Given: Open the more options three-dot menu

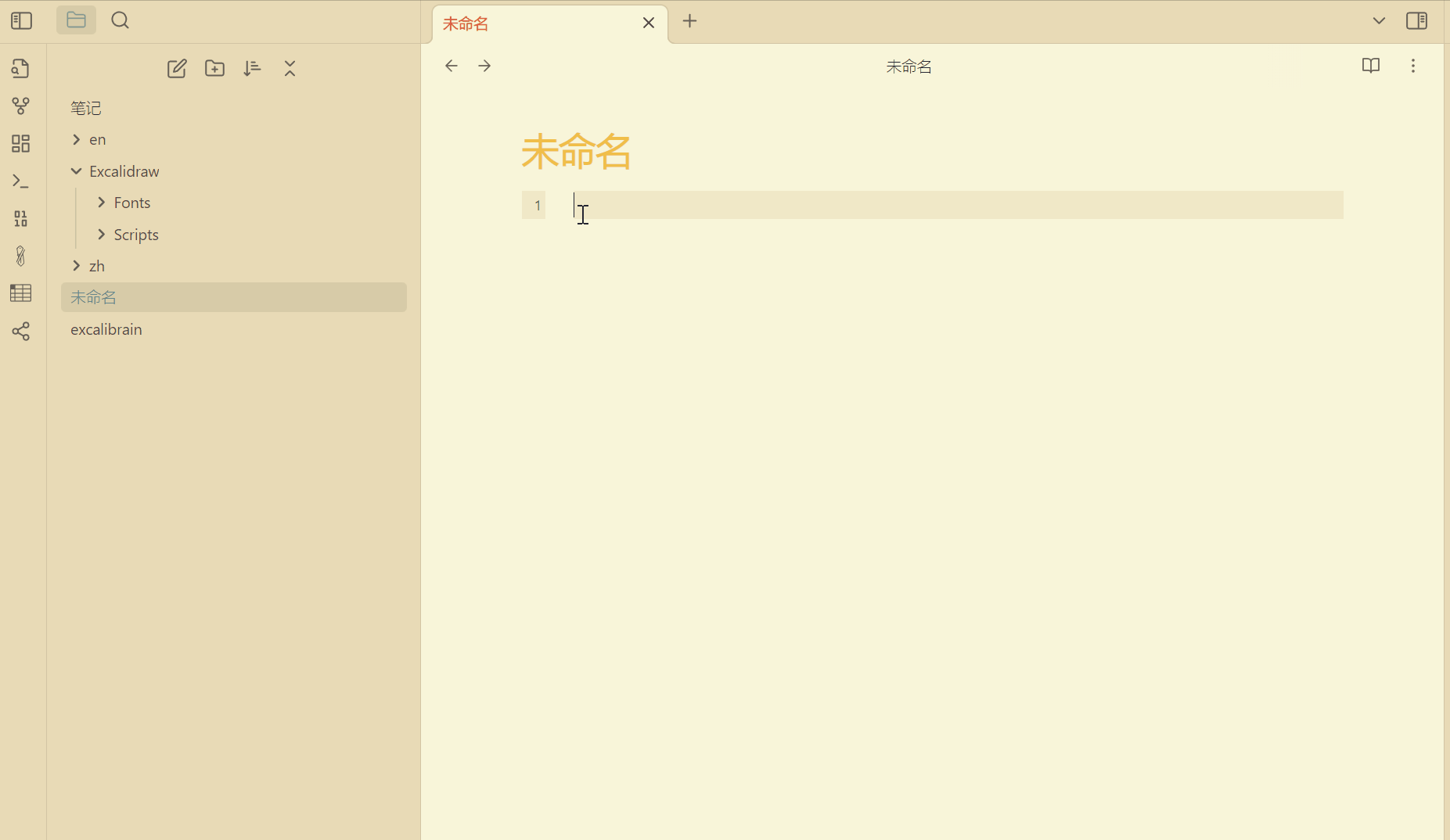Looking at the screenshot, I should tap(1412, 66).
